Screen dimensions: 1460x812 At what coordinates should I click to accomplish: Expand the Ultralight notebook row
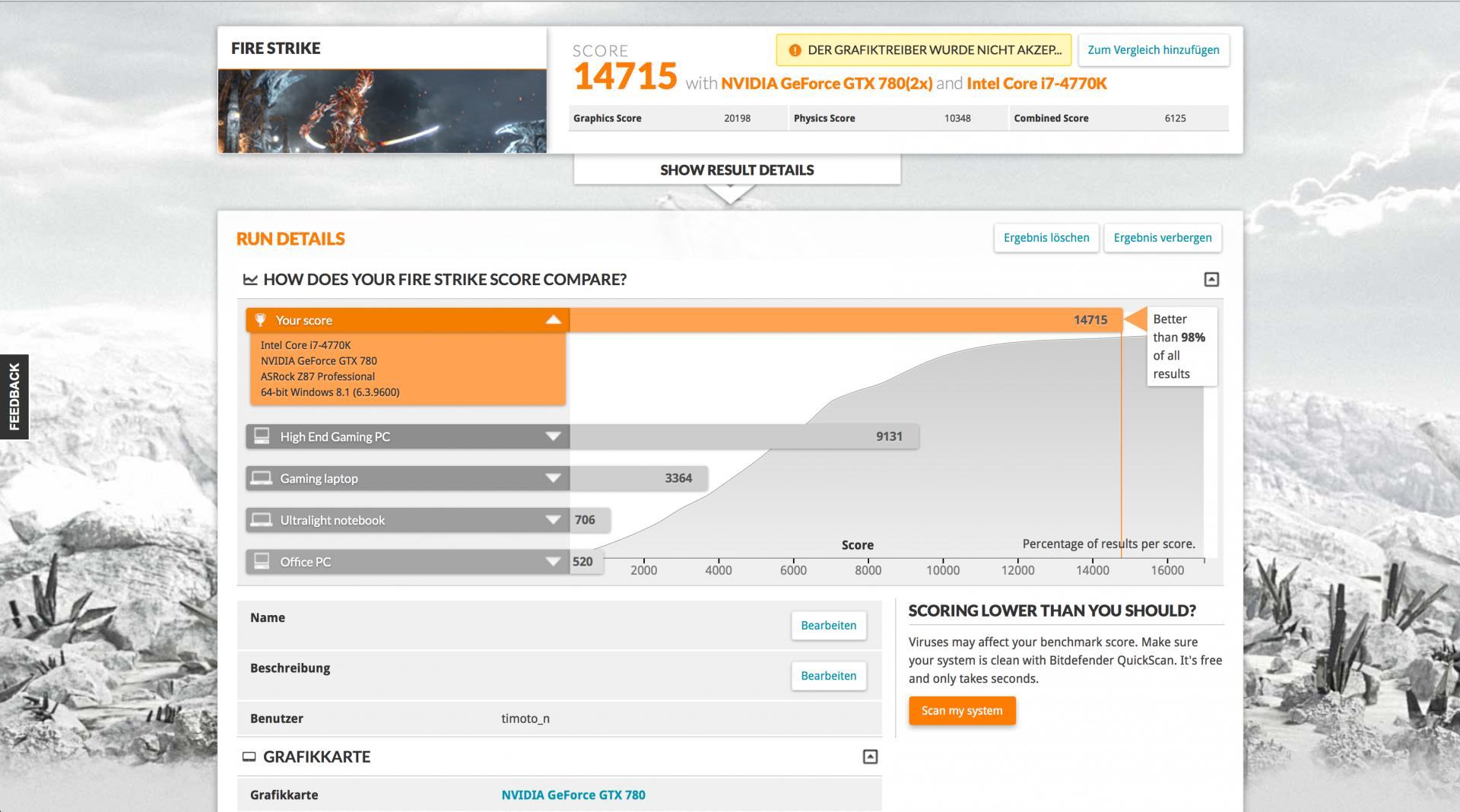pos(553,520)
